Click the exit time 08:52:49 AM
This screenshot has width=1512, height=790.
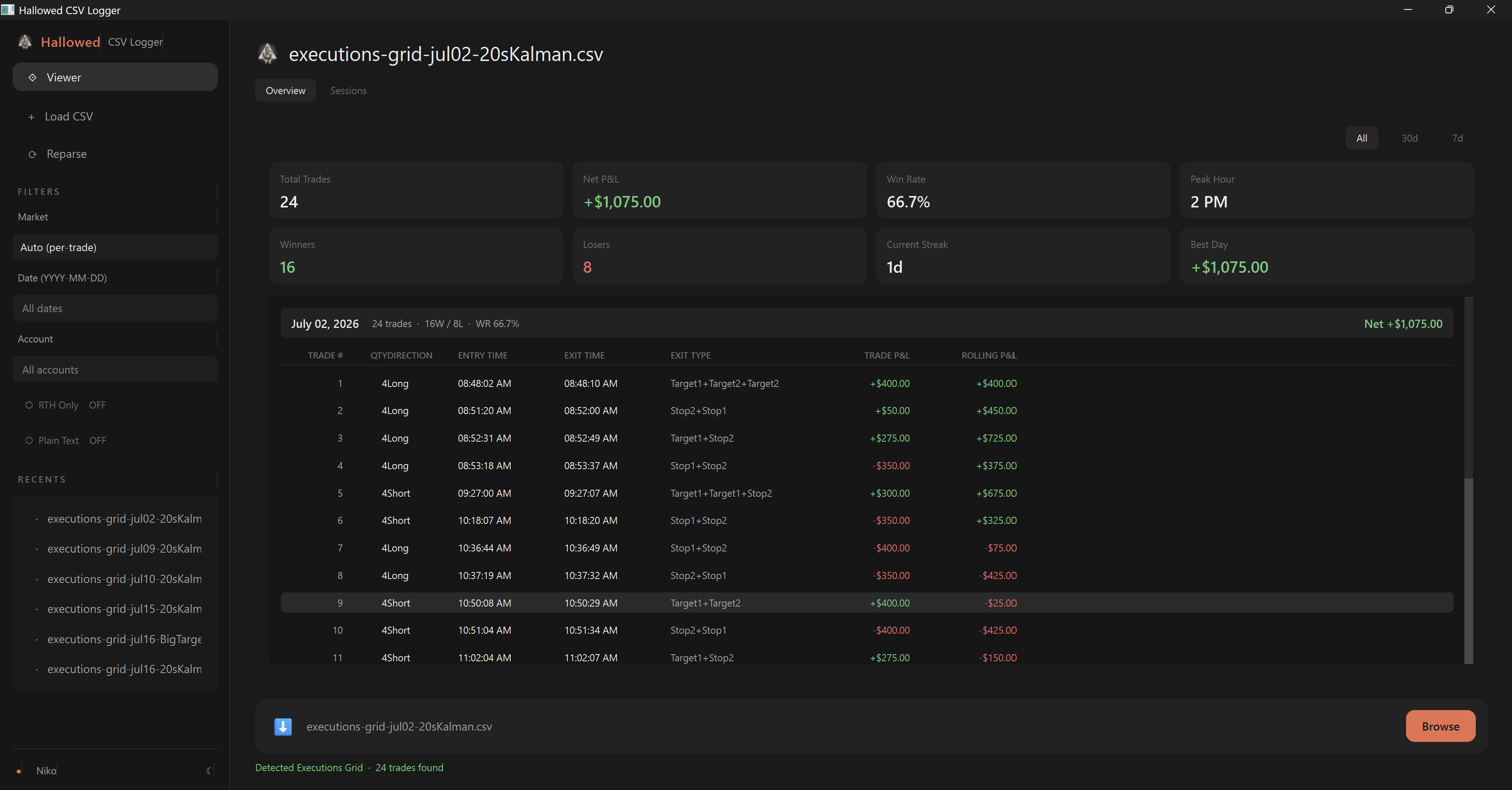click(x=591, y=438)
